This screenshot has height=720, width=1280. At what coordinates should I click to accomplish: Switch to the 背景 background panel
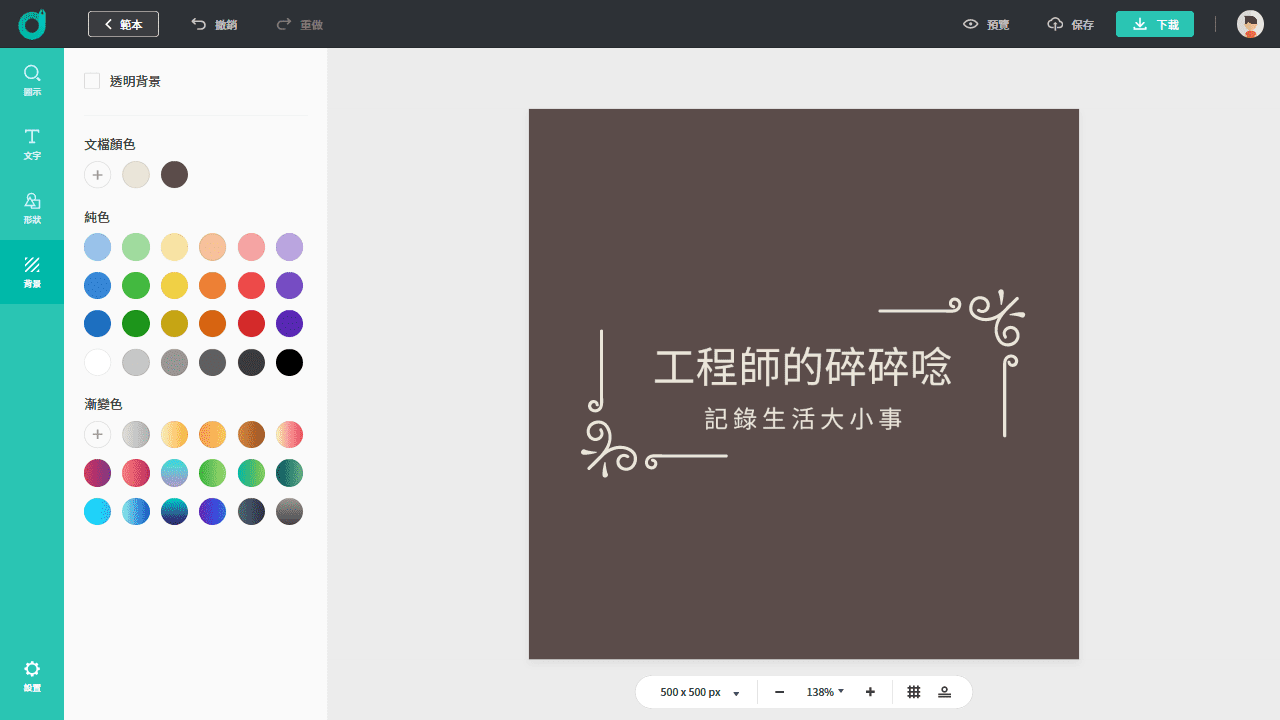pos(32,271)
